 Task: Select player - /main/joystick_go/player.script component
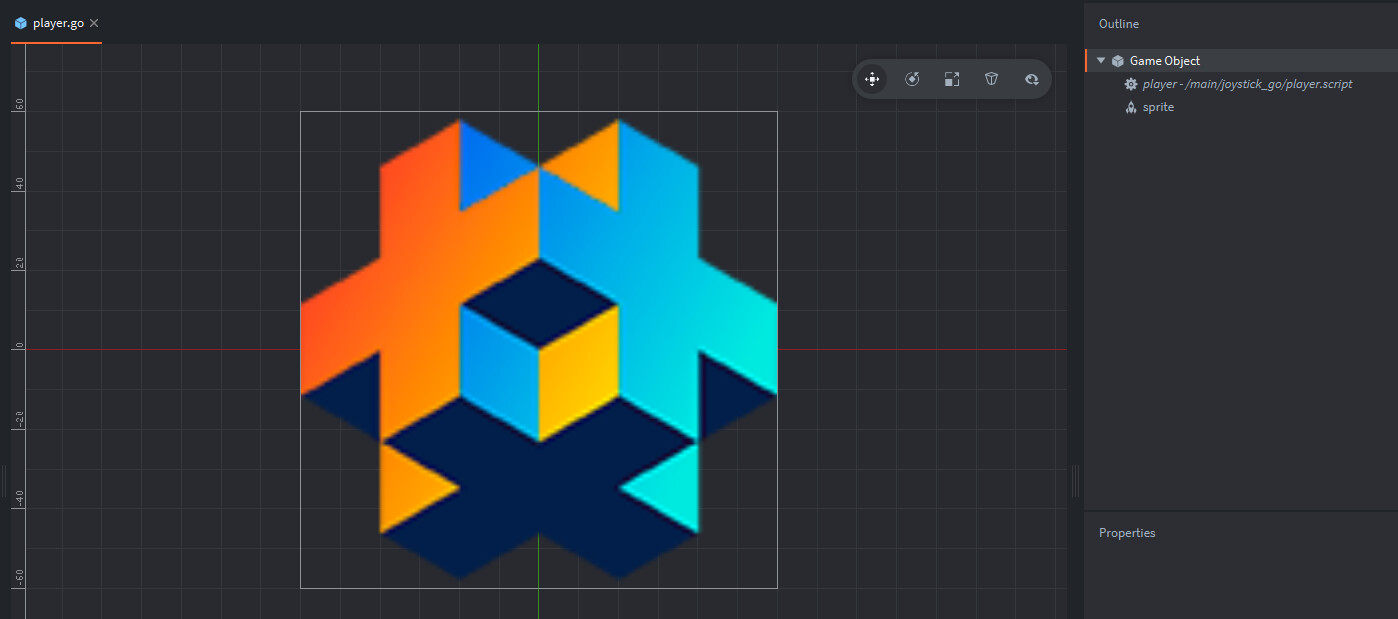point(1247,84)
